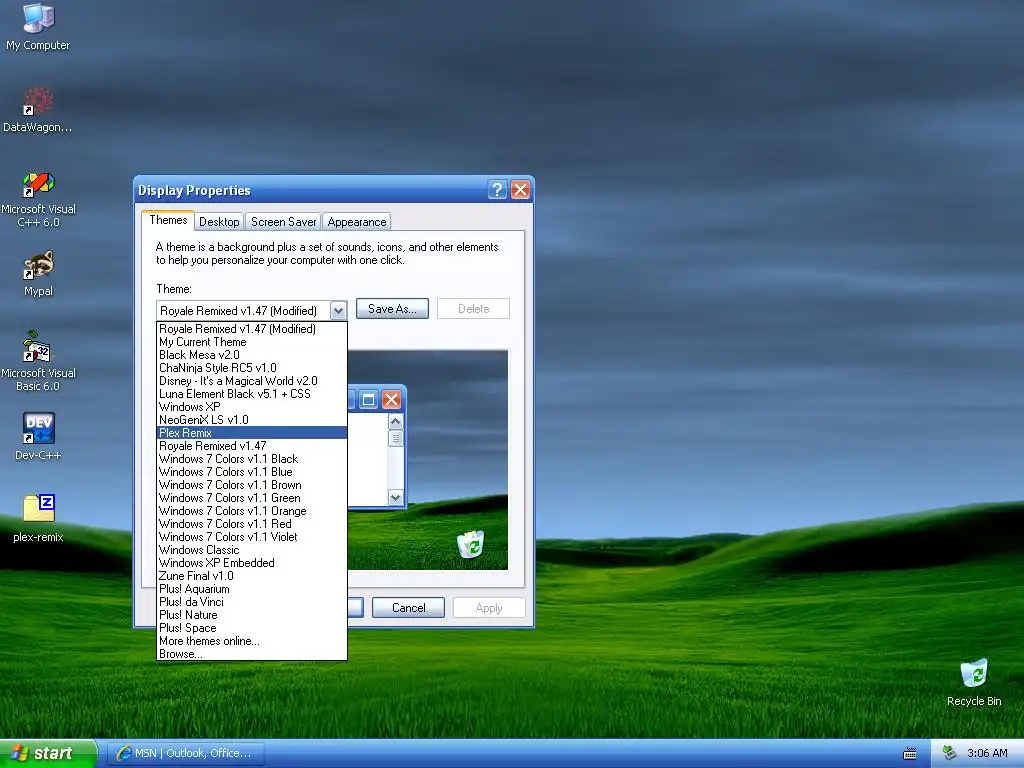Click the tray icon beside the clock
The width and height of the screenshot is (1024, 768).
pyautogui.click(x=950, y=753)
